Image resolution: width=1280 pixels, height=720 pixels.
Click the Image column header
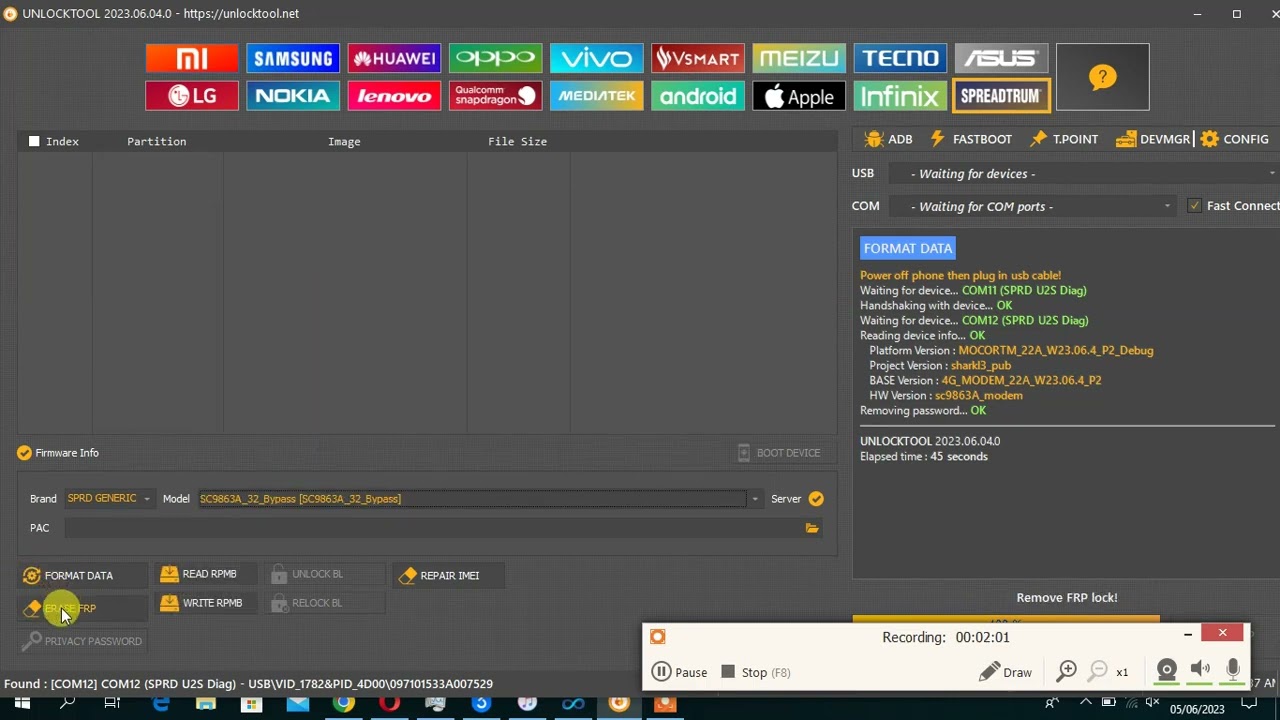(344, 141)
